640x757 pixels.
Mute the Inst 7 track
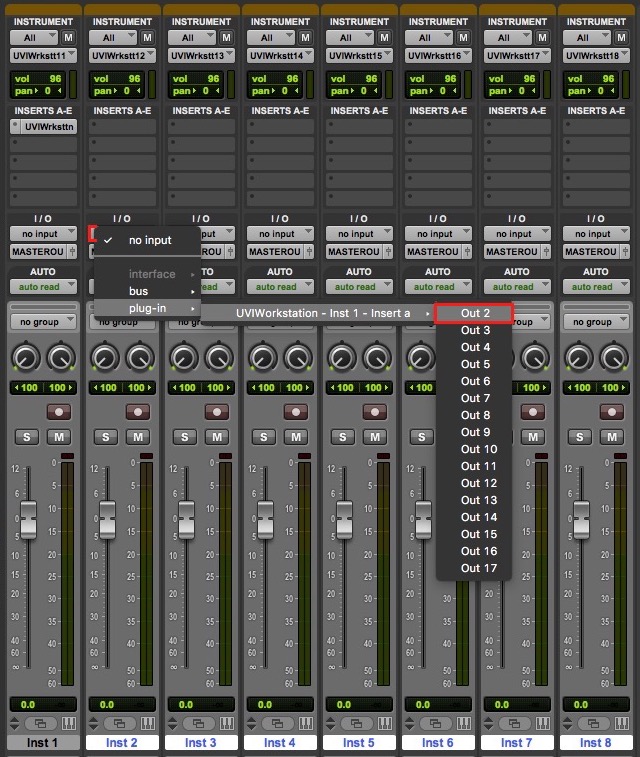(533, 437)
